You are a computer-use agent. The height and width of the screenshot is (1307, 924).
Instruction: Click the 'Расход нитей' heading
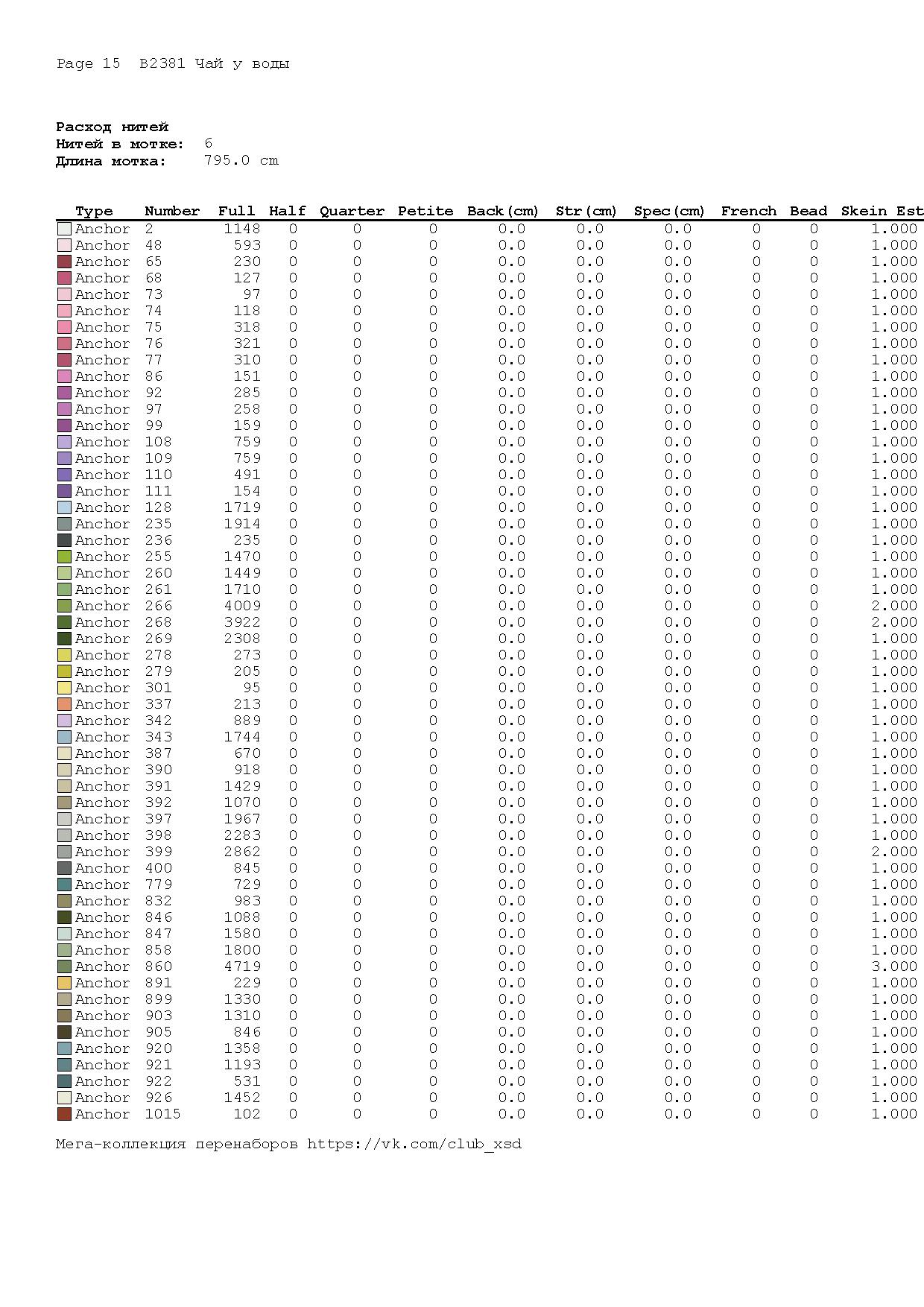(113, 127)
